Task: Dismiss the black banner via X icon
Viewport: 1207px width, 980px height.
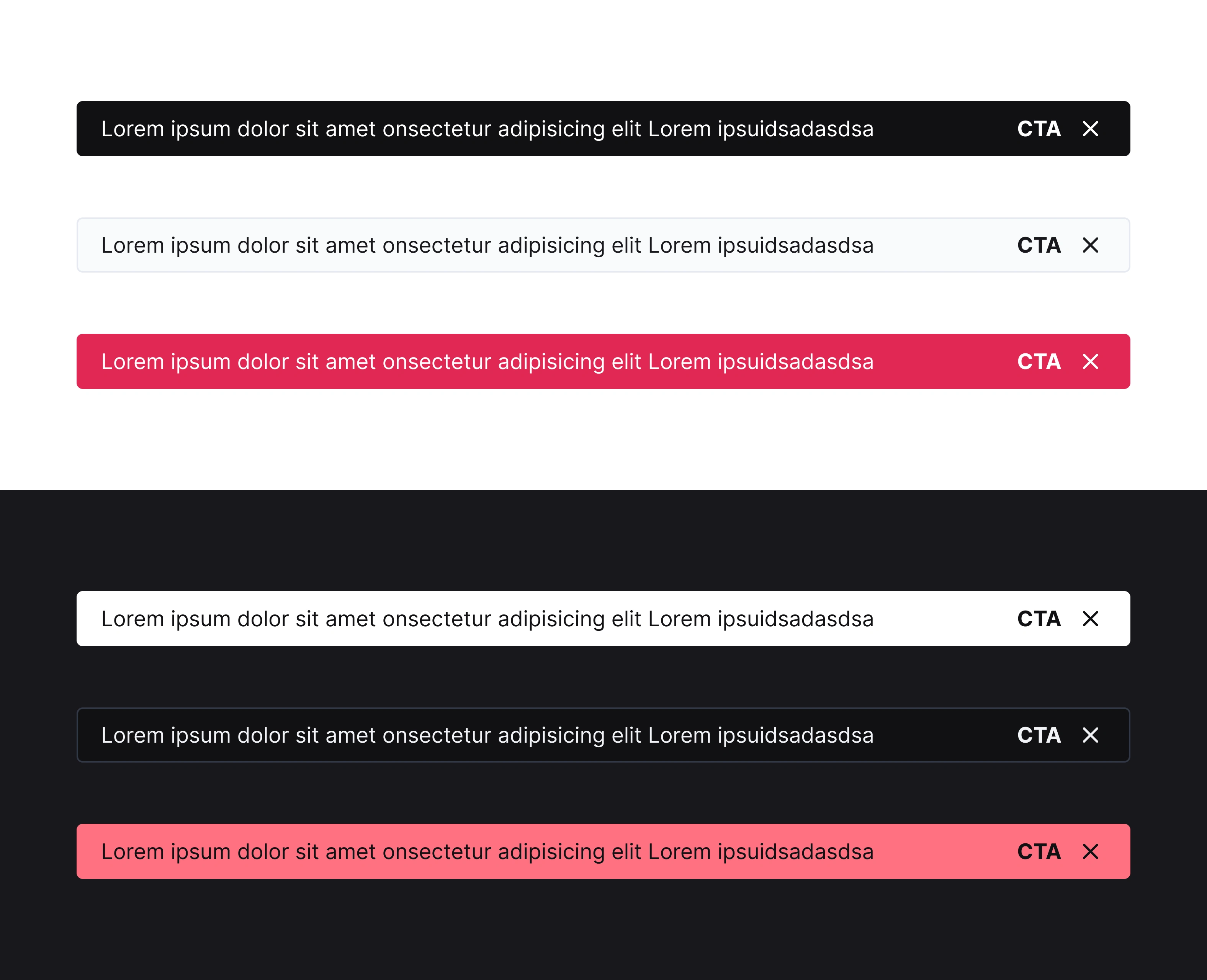Action: point(1090,129)
